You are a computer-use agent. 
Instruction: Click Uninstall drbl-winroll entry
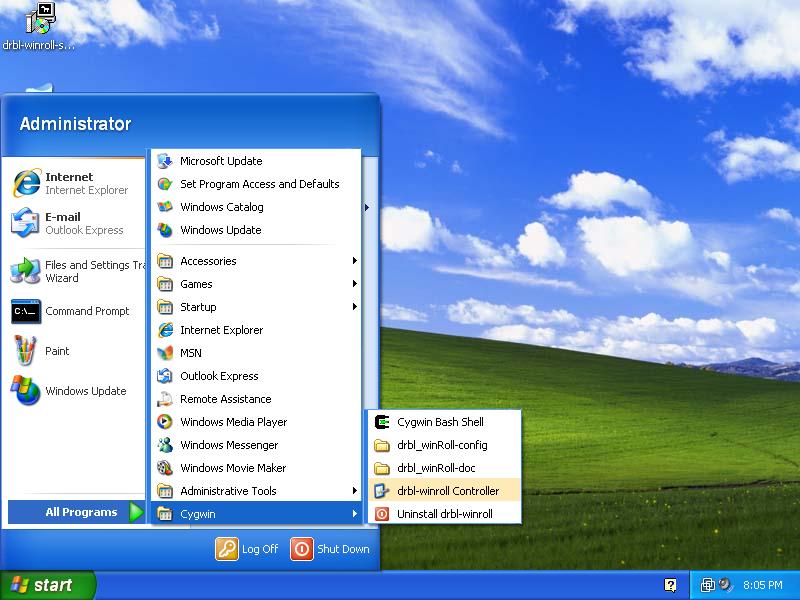coord(444,514)
